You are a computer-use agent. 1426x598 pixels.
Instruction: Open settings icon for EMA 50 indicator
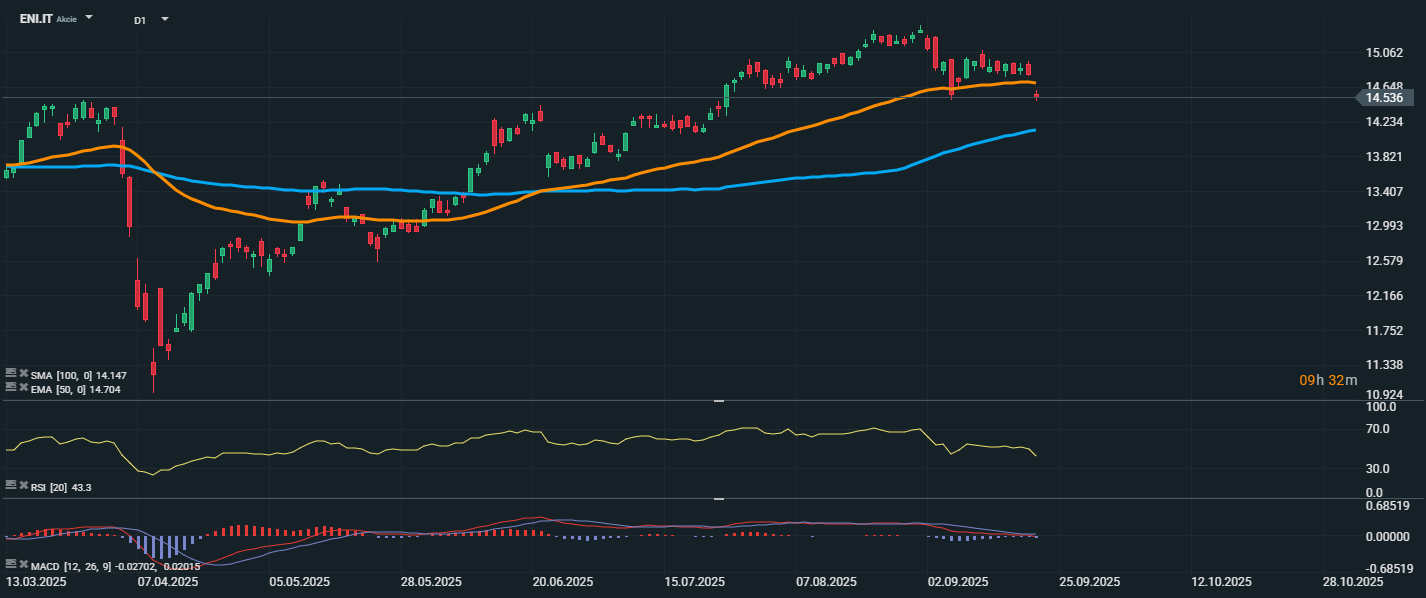(11, 388)
